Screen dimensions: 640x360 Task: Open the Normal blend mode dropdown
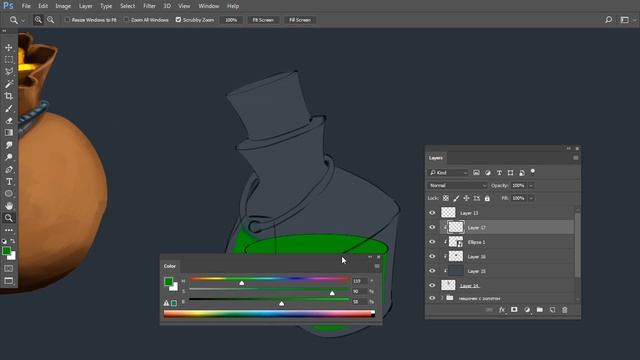pyautogui.click(x=457, y=185)
